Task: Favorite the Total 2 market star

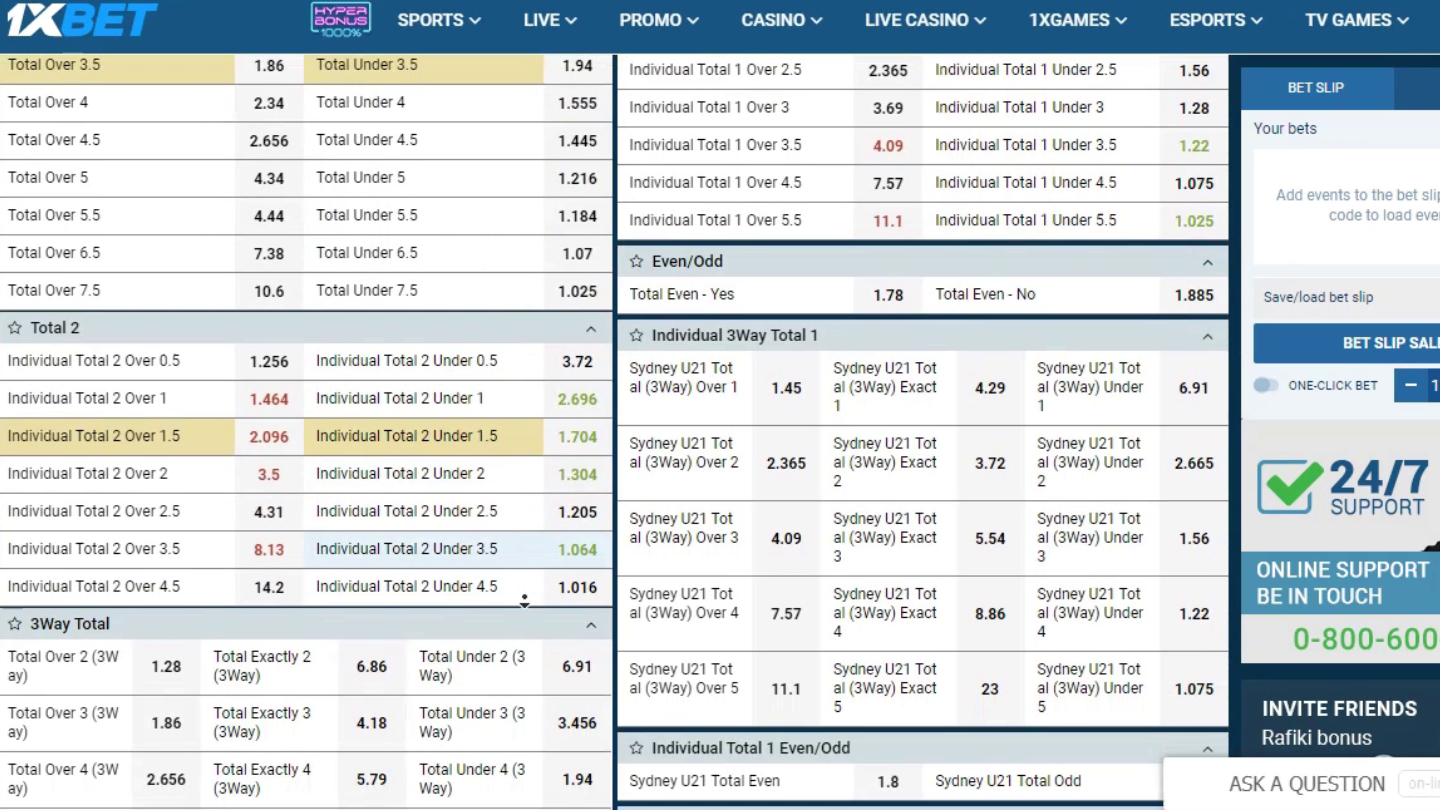Action: tap(15, 328)
